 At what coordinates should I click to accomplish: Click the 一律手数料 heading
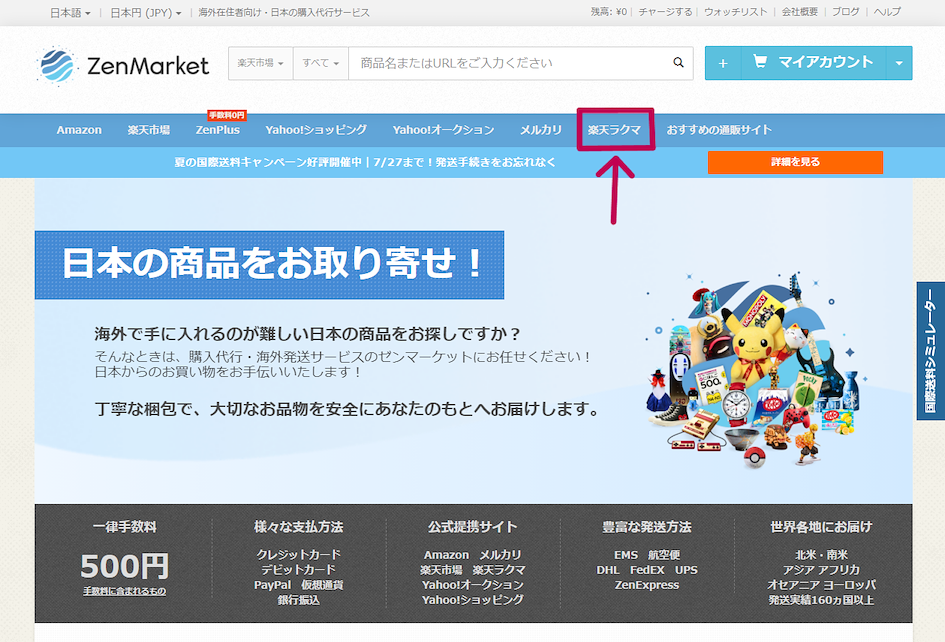coord(124,527)
